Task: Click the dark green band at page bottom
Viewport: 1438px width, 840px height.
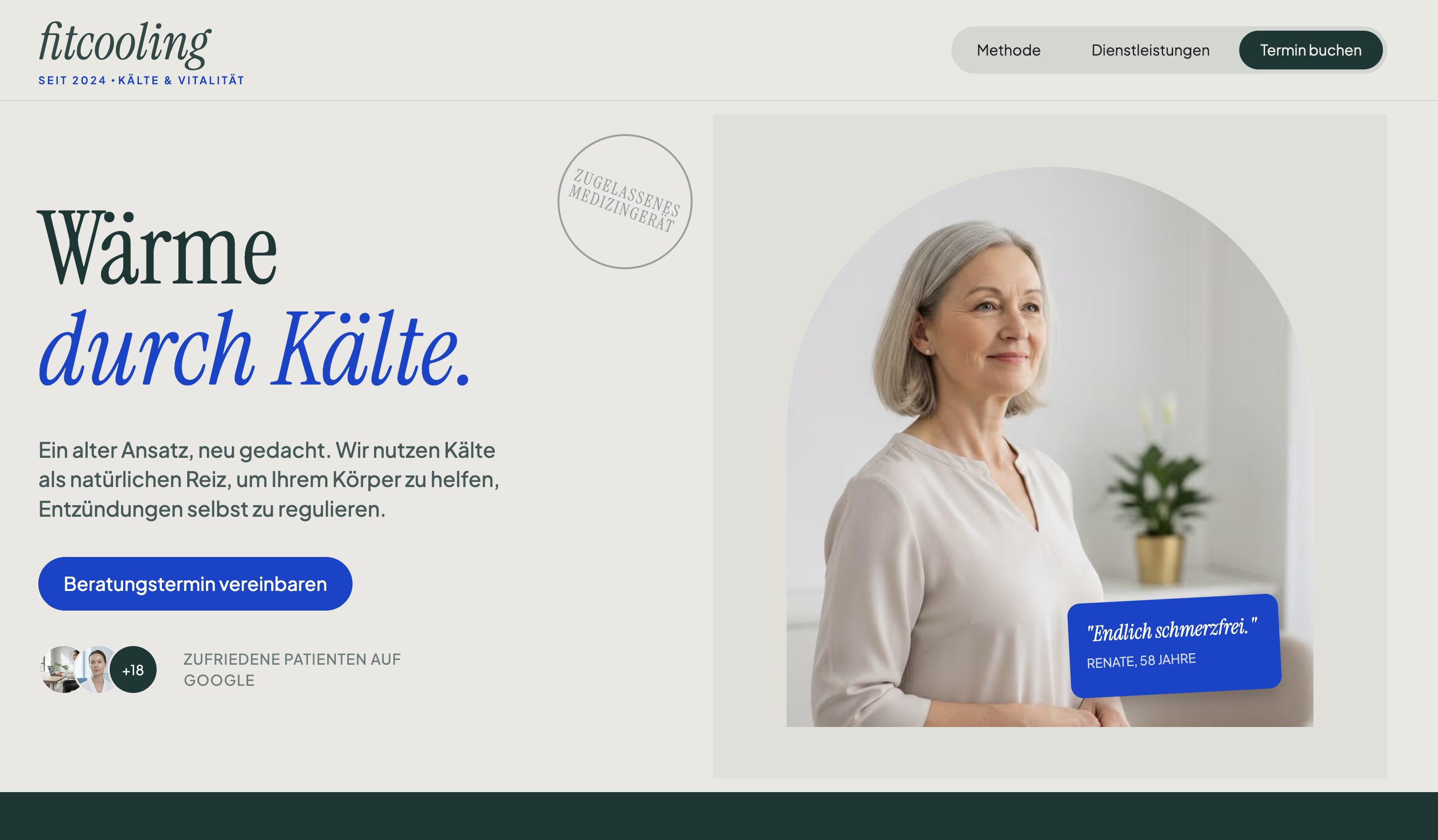Action: tap(719, 816)
